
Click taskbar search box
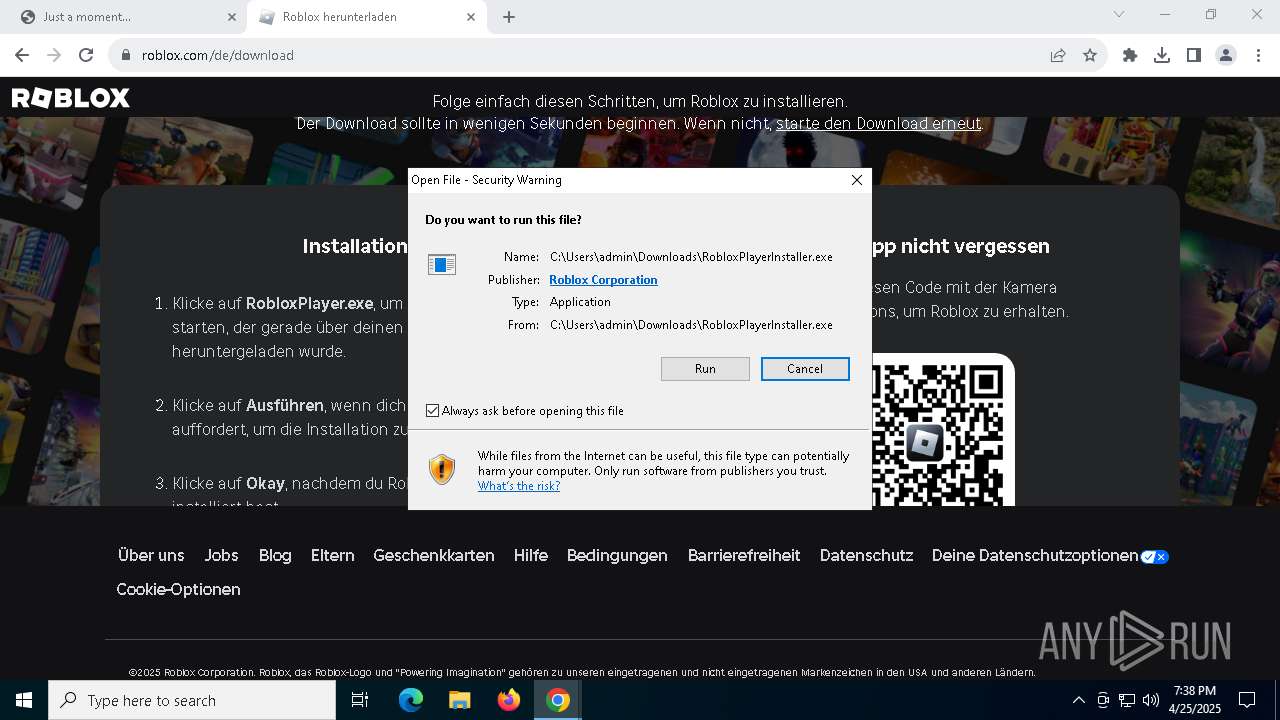192,700
